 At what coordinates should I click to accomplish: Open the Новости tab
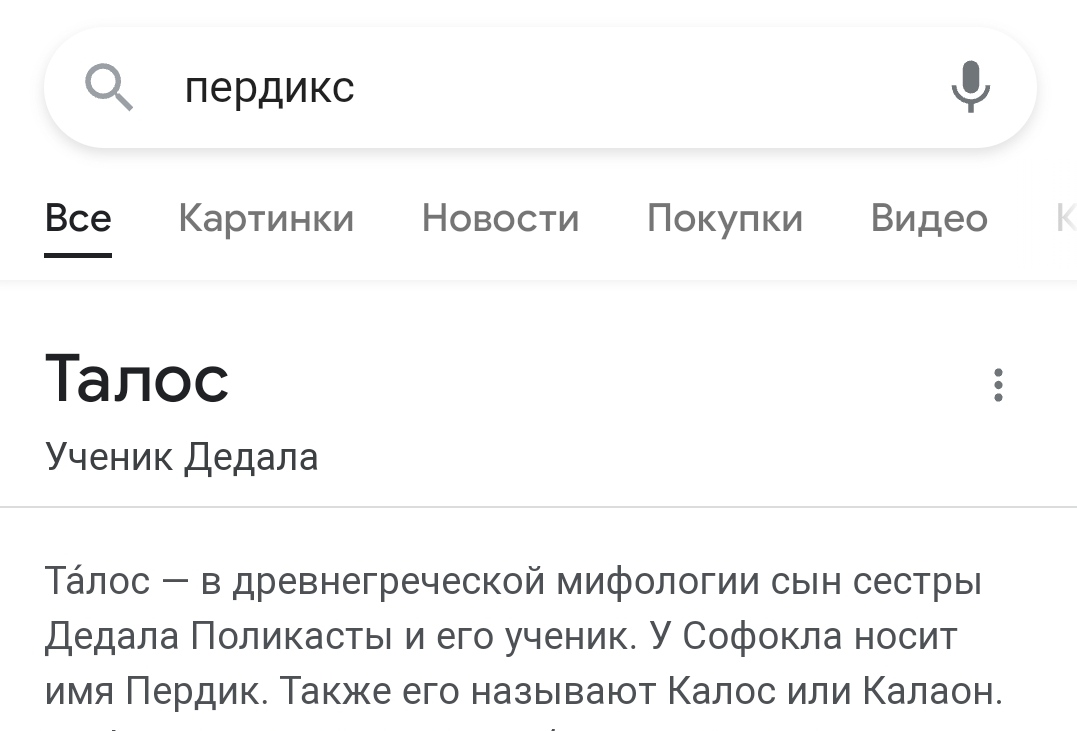(500, 218)
